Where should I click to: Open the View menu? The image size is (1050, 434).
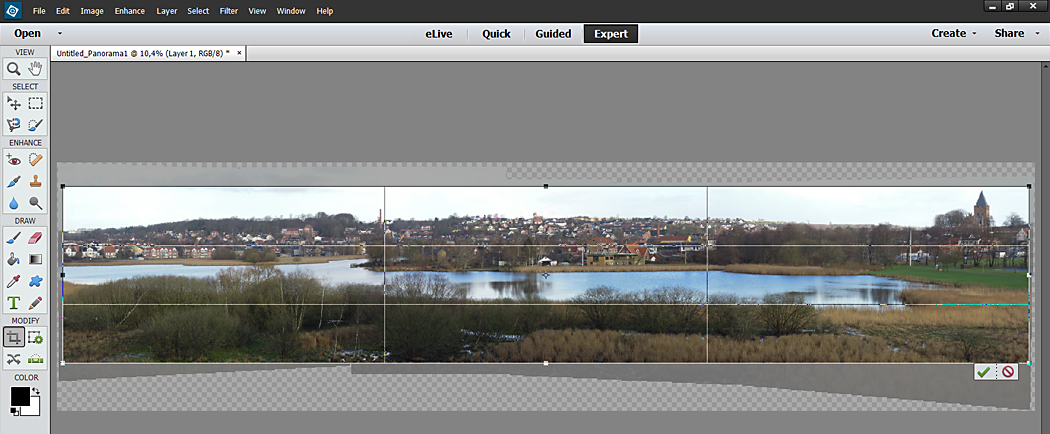(257, 11)
